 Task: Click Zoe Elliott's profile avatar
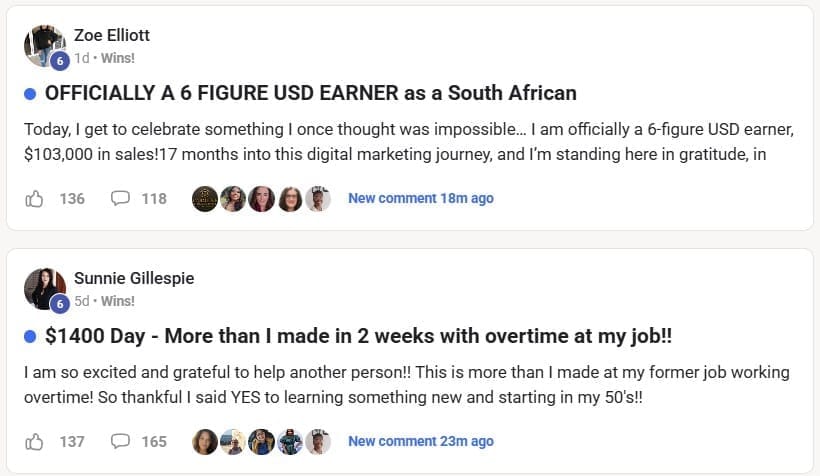click(x=44, y=45)
